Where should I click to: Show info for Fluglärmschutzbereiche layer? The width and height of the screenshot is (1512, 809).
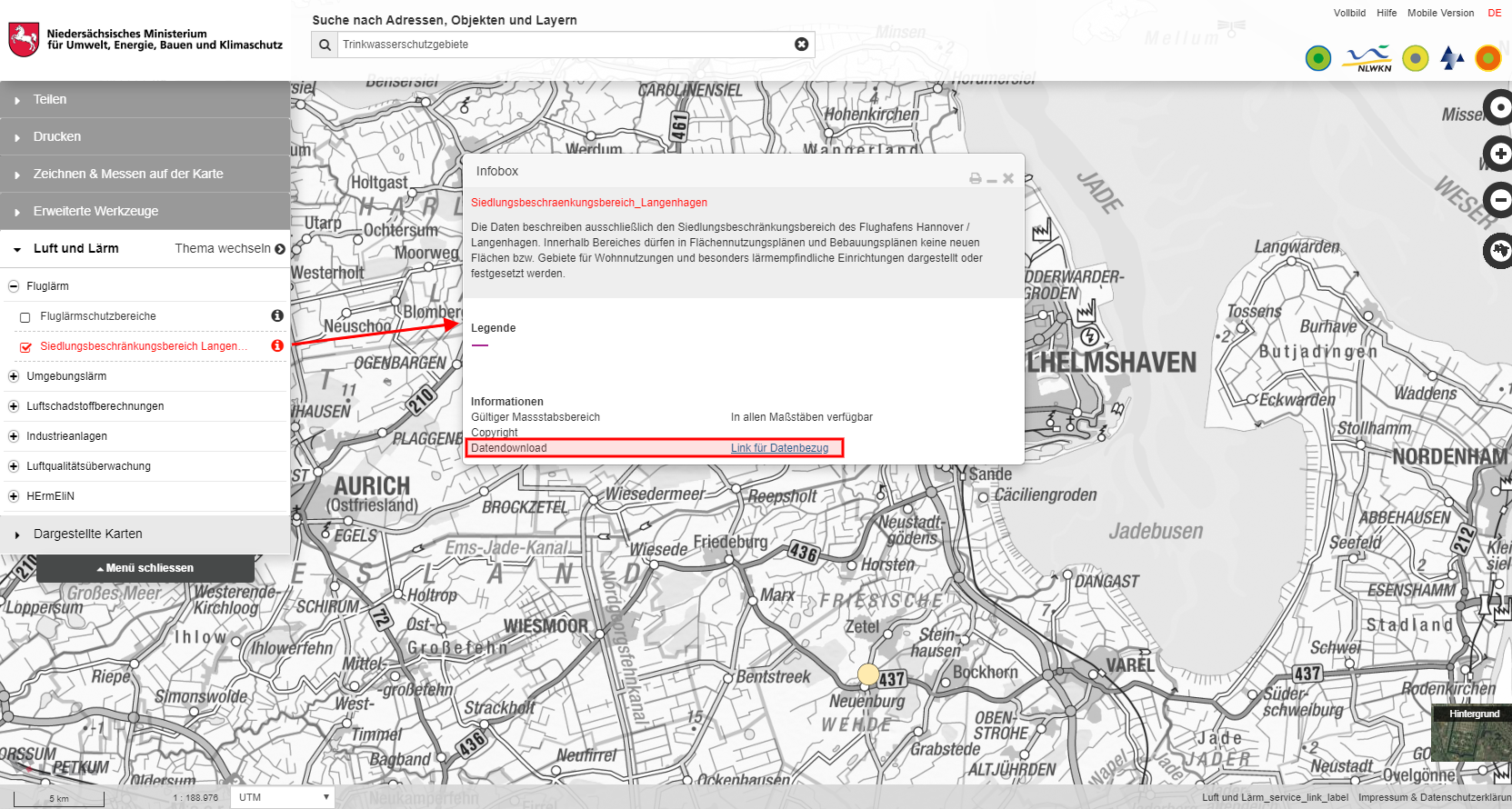(277, 315)
